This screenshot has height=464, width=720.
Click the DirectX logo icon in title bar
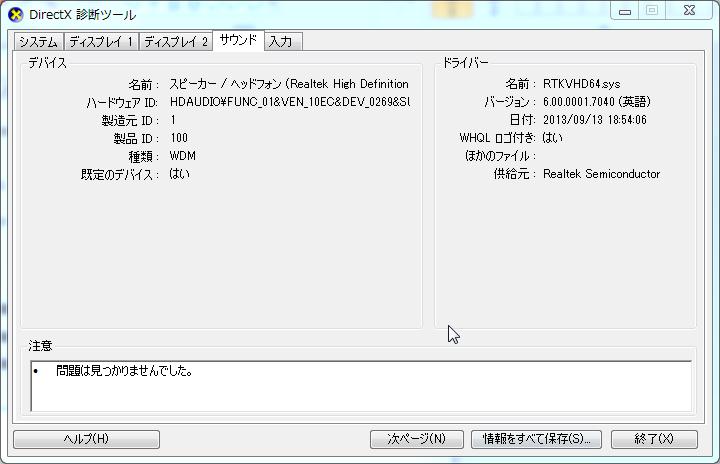16,15
